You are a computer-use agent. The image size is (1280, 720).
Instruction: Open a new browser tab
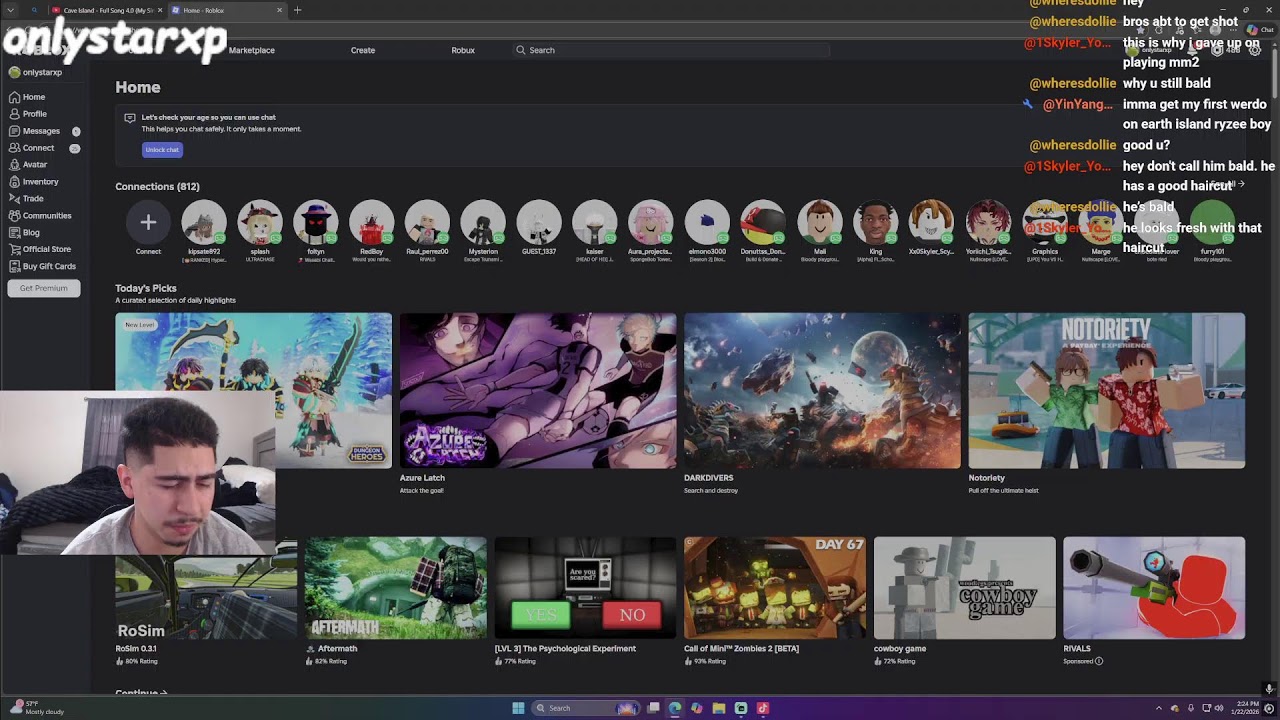click(x=297, y=10)
